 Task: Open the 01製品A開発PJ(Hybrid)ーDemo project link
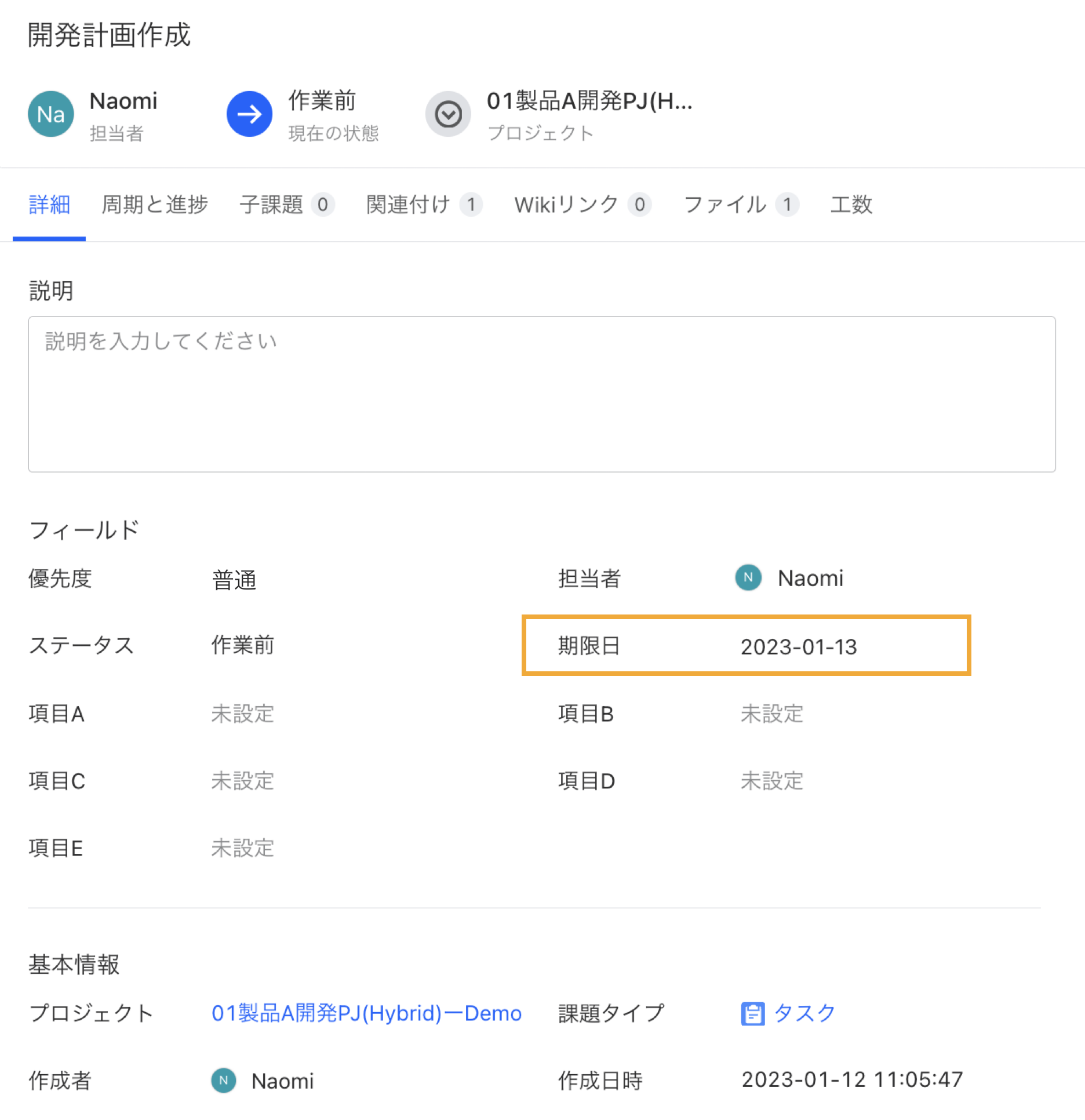coord(366,1013)
